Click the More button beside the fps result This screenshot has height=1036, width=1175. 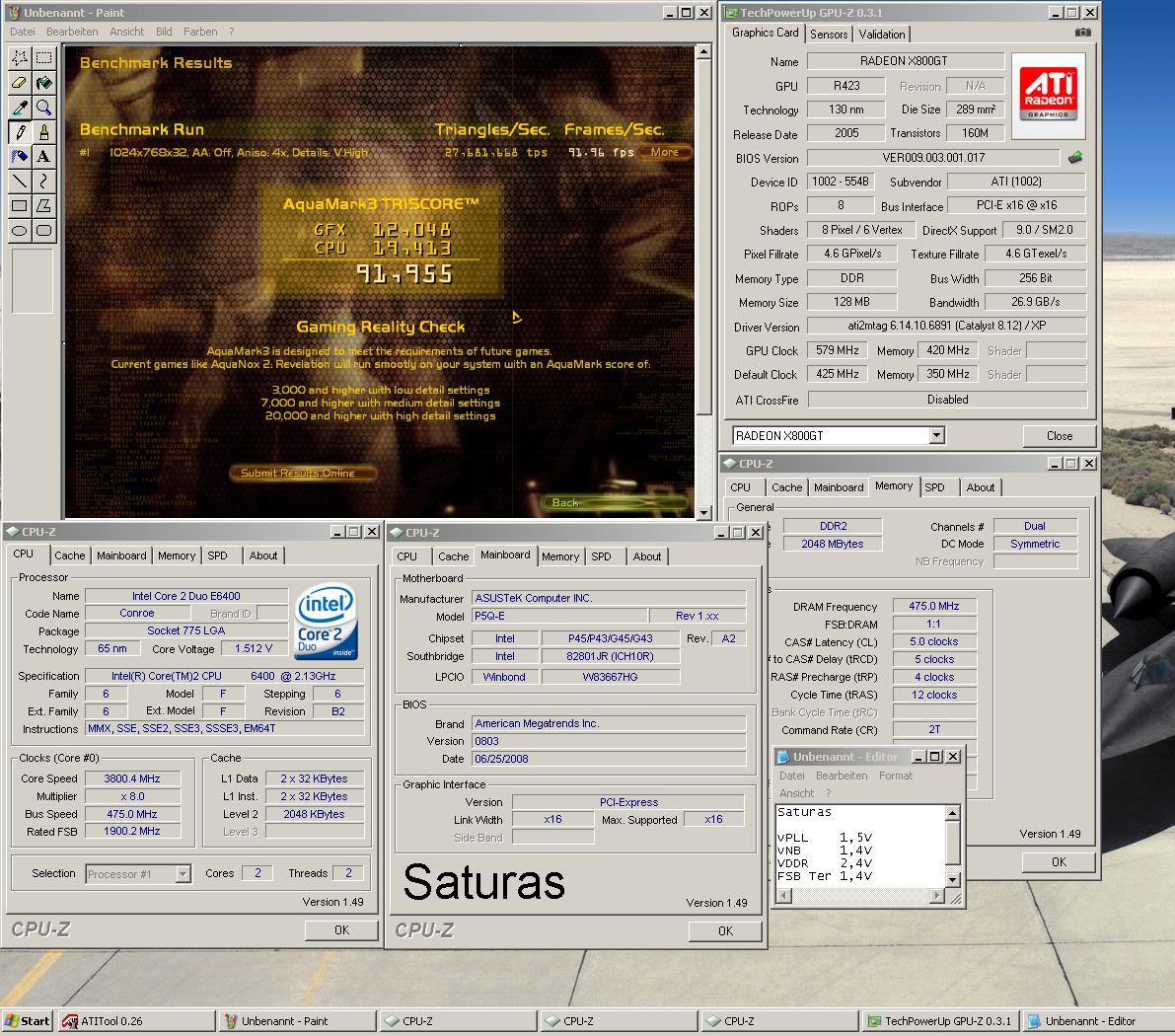coord(664,152)
